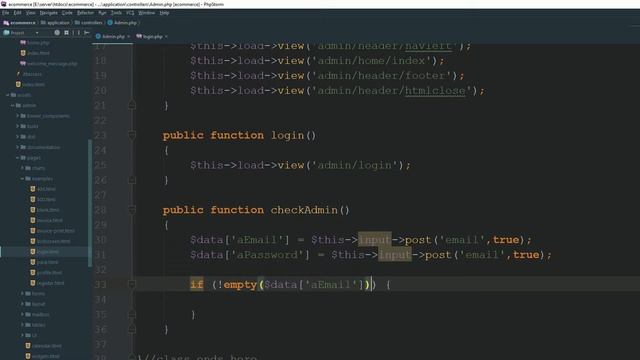Open the Navigate menu
The image size is (640, 360).
coord(49,13)
